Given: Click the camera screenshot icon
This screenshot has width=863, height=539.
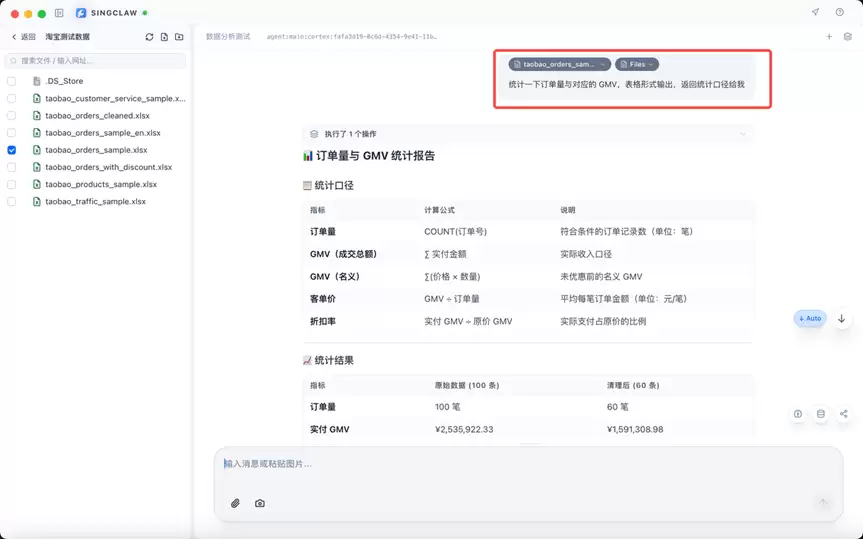Looking at the screenshot, I should [260, 503].
